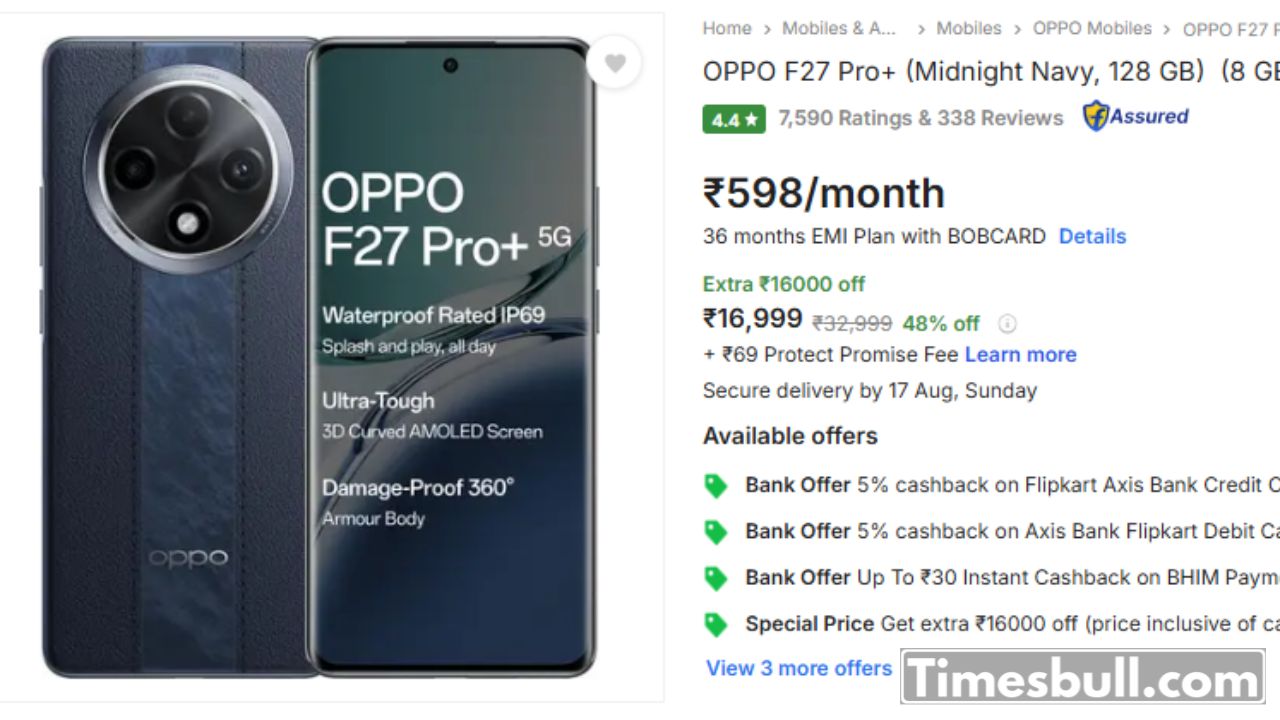Viewport: 1280px width, 720px height.
Task: Click the BHIM cashback offer tag icon
Action: click(x=716, y=578)
